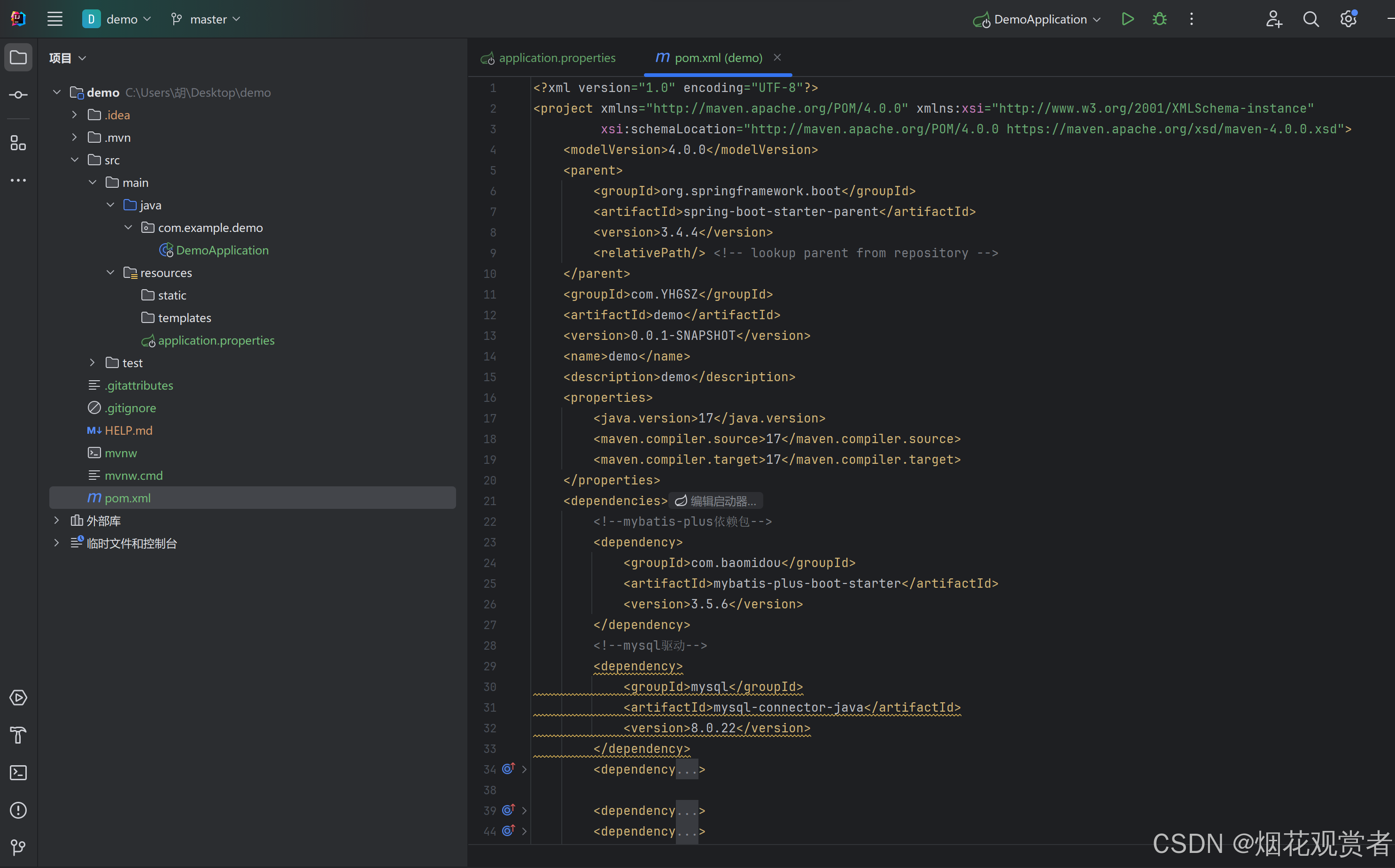Click the Code With Me user icon

tap(1274, 18)
